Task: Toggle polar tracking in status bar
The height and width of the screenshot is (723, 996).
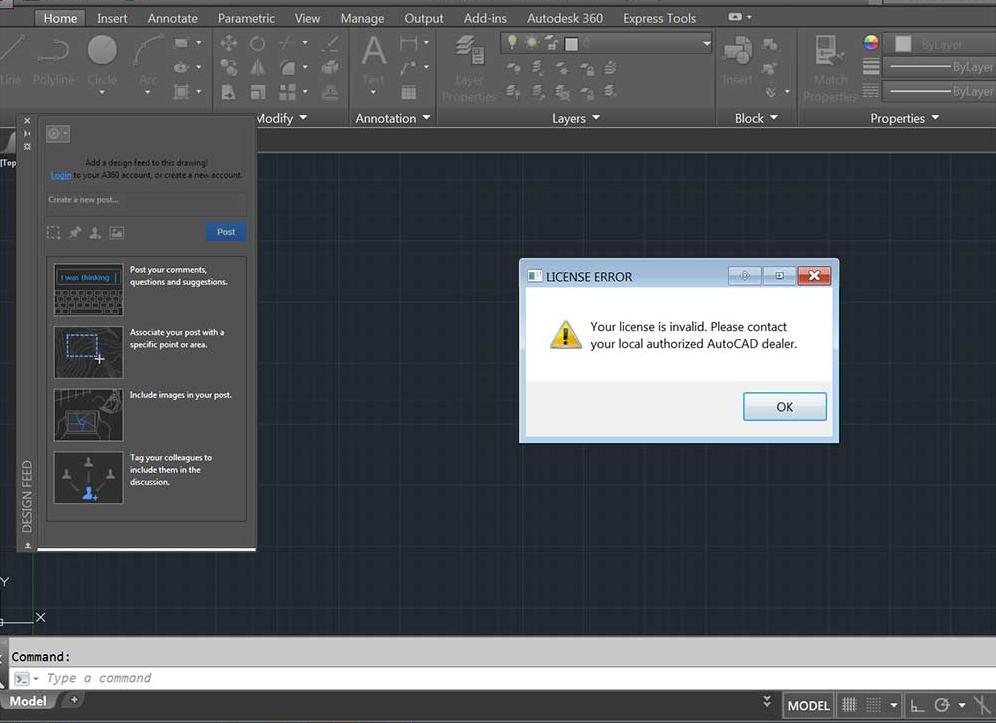Action: tap(943, 705)
